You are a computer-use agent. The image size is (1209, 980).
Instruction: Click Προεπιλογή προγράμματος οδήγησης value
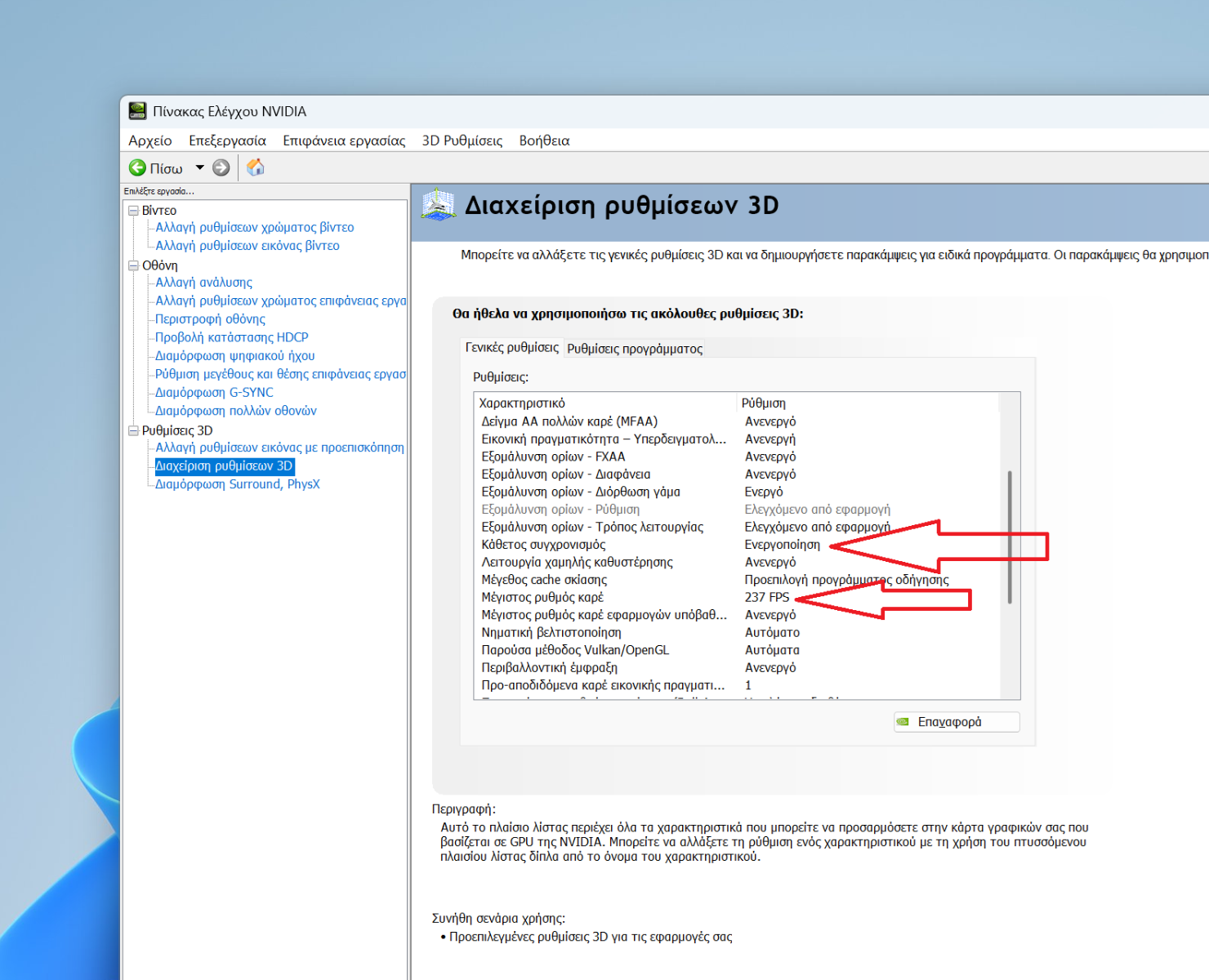[x=846, y=580]
